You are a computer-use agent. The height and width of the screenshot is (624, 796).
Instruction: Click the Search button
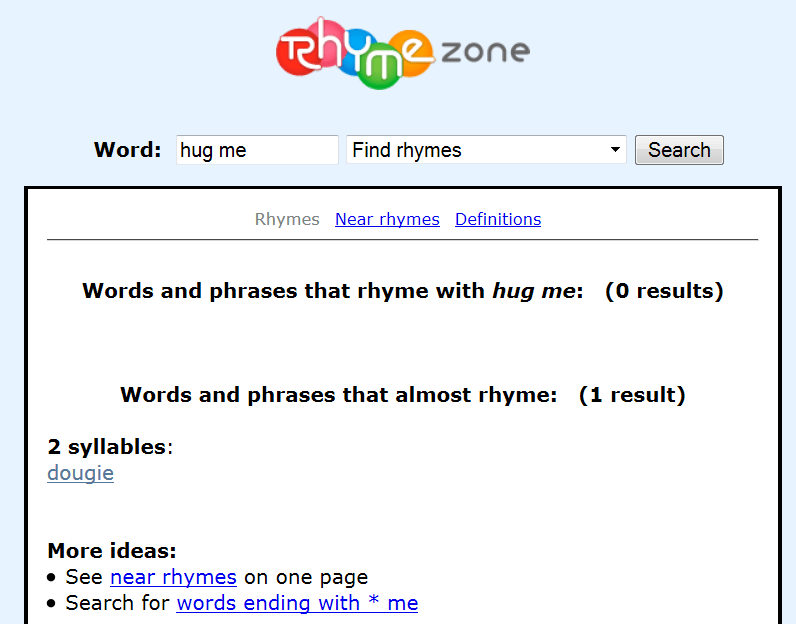pyautogui.click(x=679, y=150)
